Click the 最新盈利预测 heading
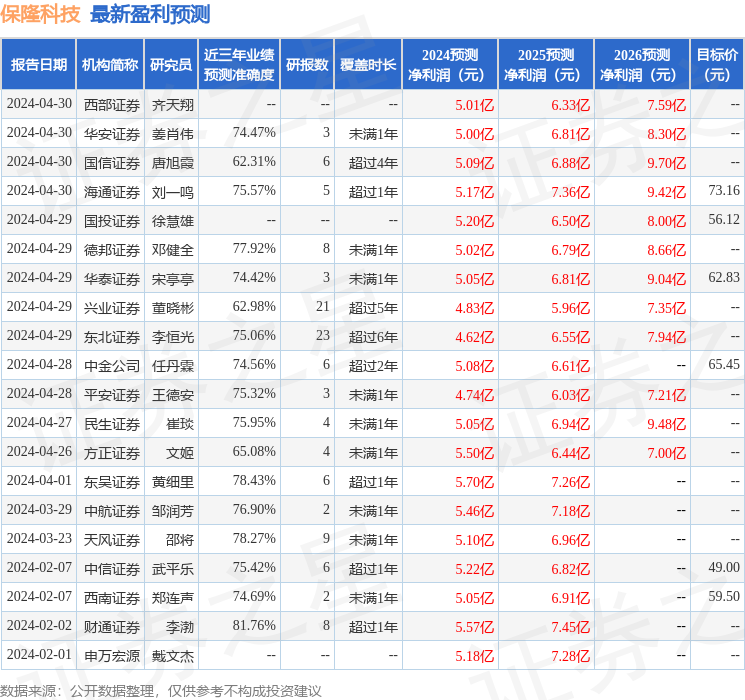 (150, 14)
